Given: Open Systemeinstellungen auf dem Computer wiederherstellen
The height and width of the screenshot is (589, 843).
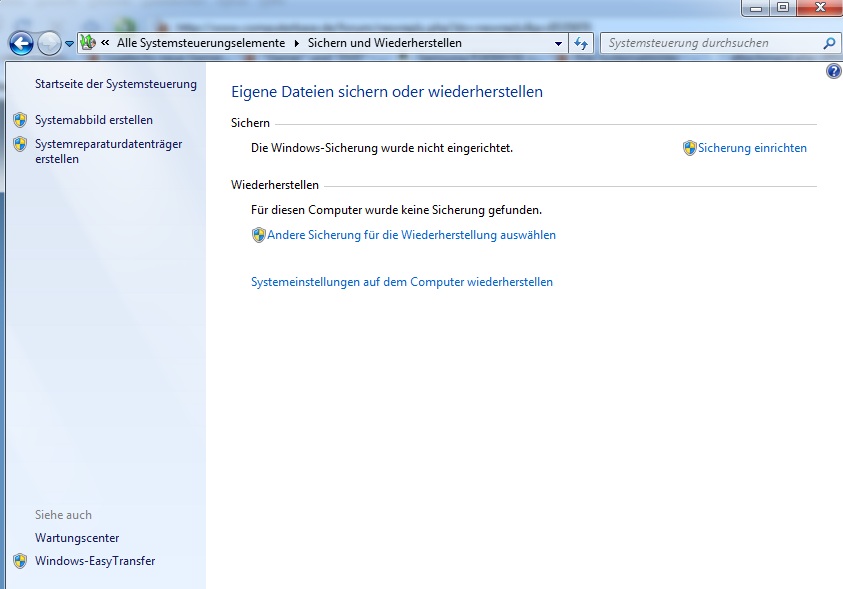Looking at the screenshot, I should pyautogui.click(x=402, y=282).
